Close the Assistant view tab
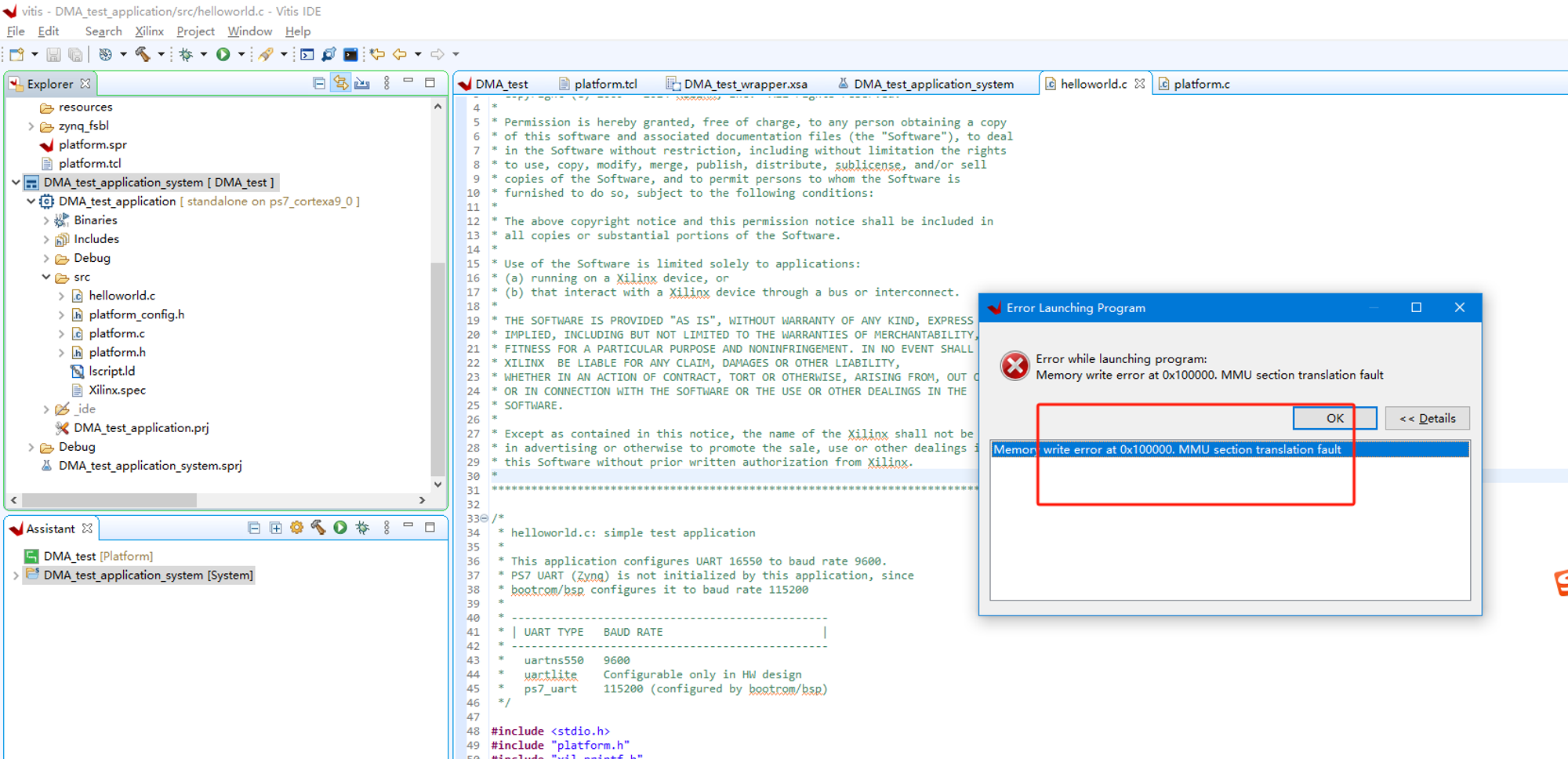Image resolution: width=1568 pixels, height=759 pixels. point(87,528)
